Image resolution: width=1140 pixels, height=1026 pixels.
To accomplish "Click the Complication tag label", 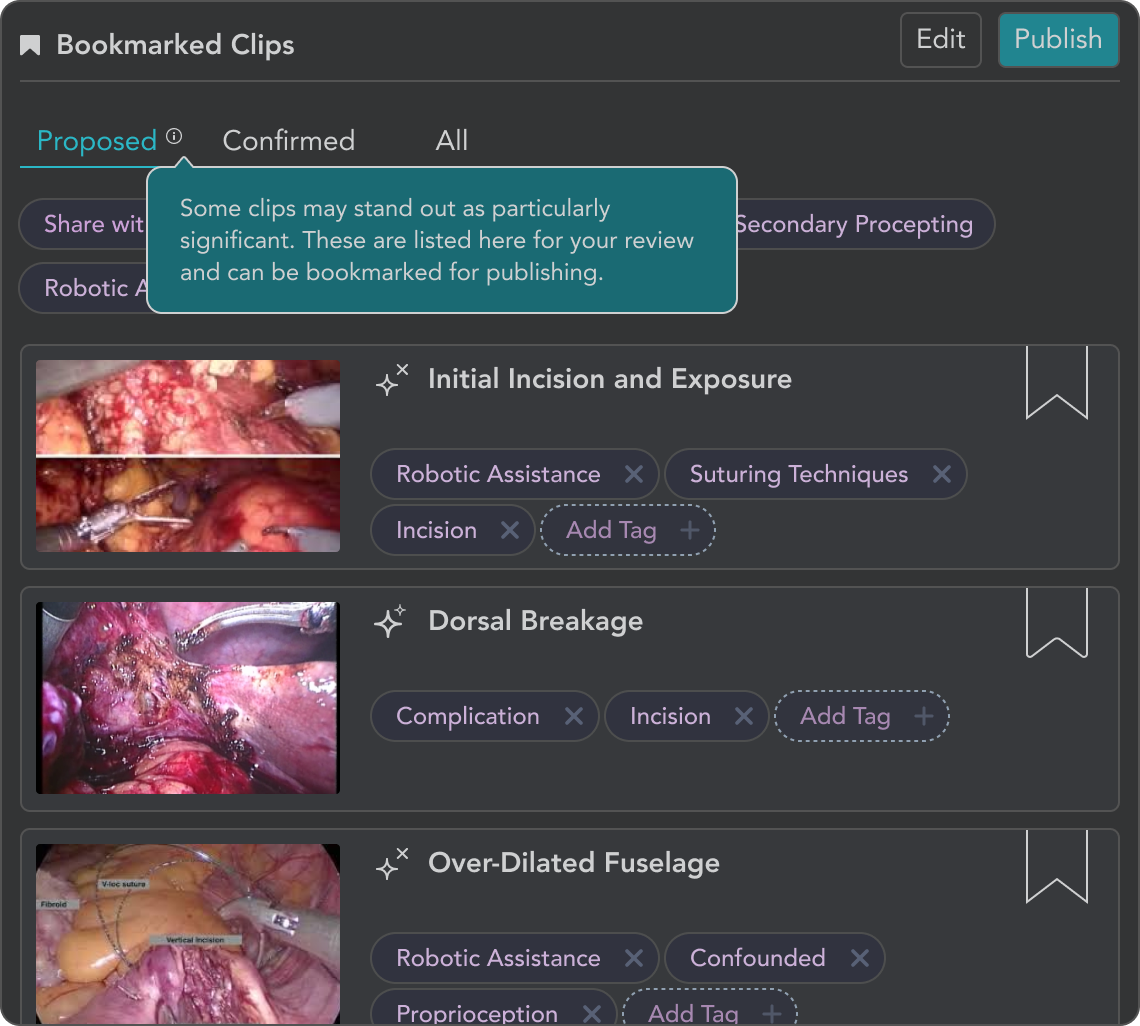I will [468, 716].
